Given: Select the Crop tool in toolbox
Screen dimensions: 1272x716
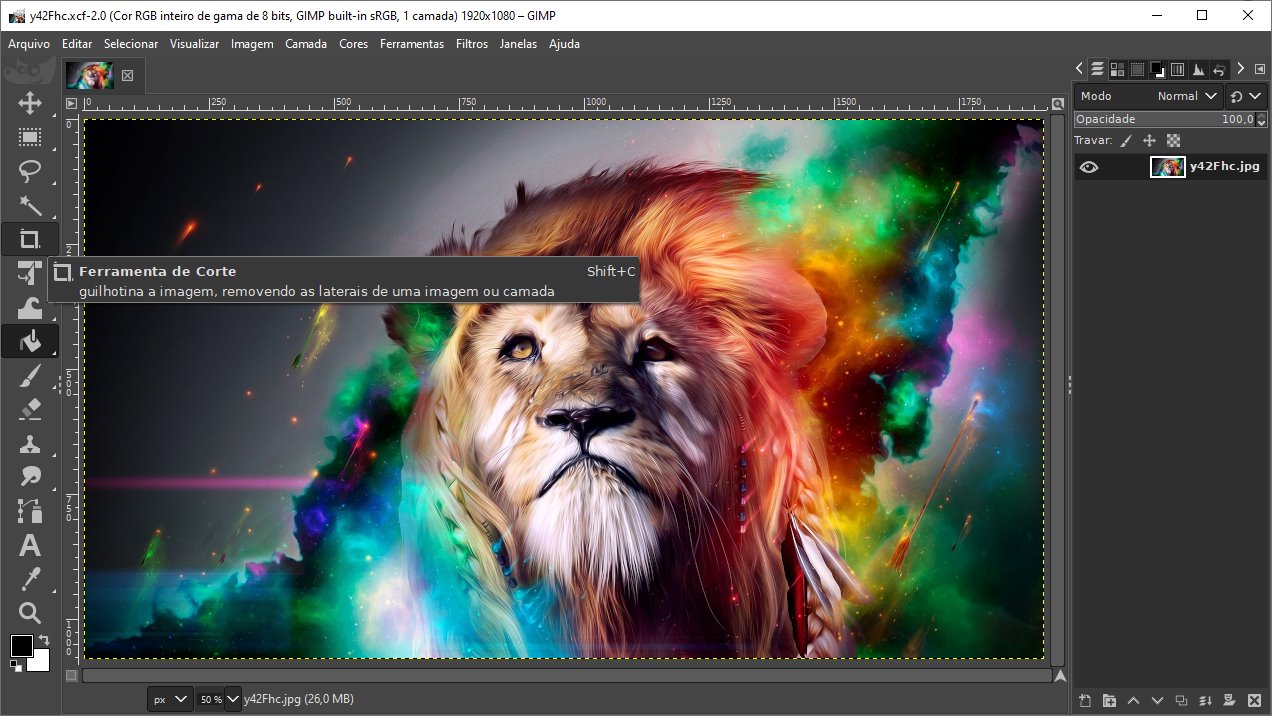Looking at the screenshot, I should pyautogui.click(x=30, y=239).
